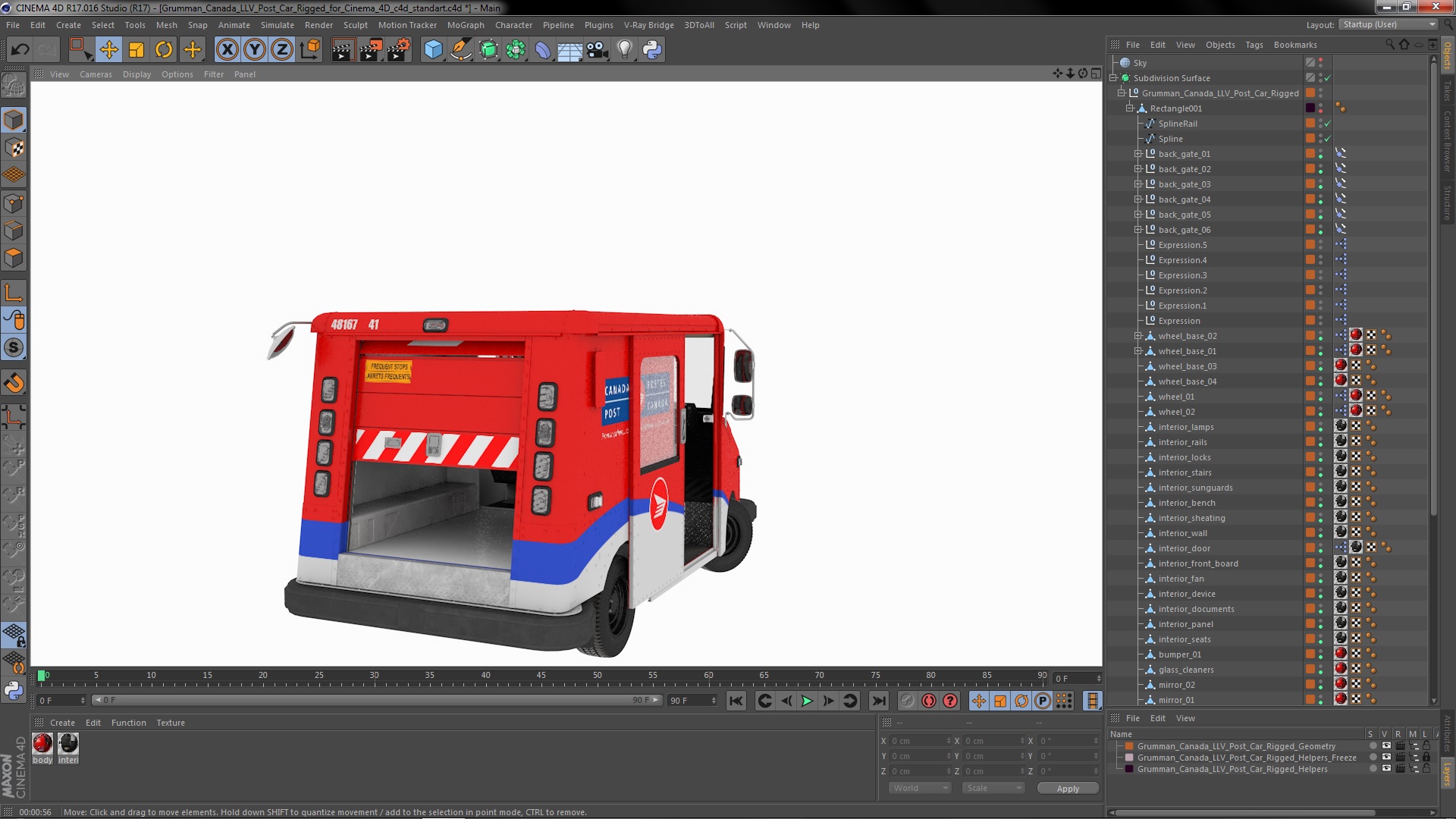Add a Subdivision Surface generator
The image size is (1456, 819).
pyautogui.click(x=488, y=50)
